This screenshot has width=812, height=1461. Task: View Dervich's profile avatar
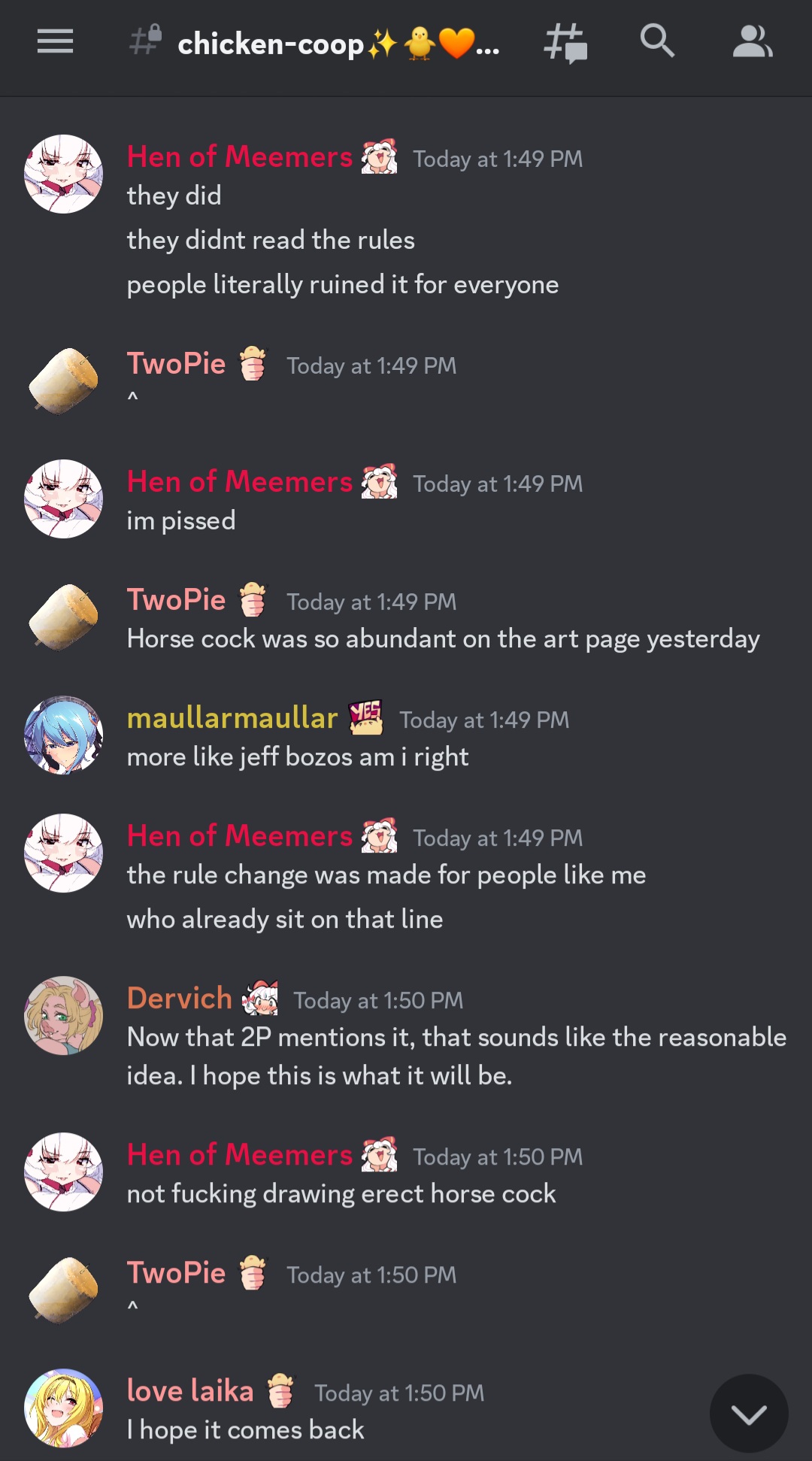tap(64, 1015)
